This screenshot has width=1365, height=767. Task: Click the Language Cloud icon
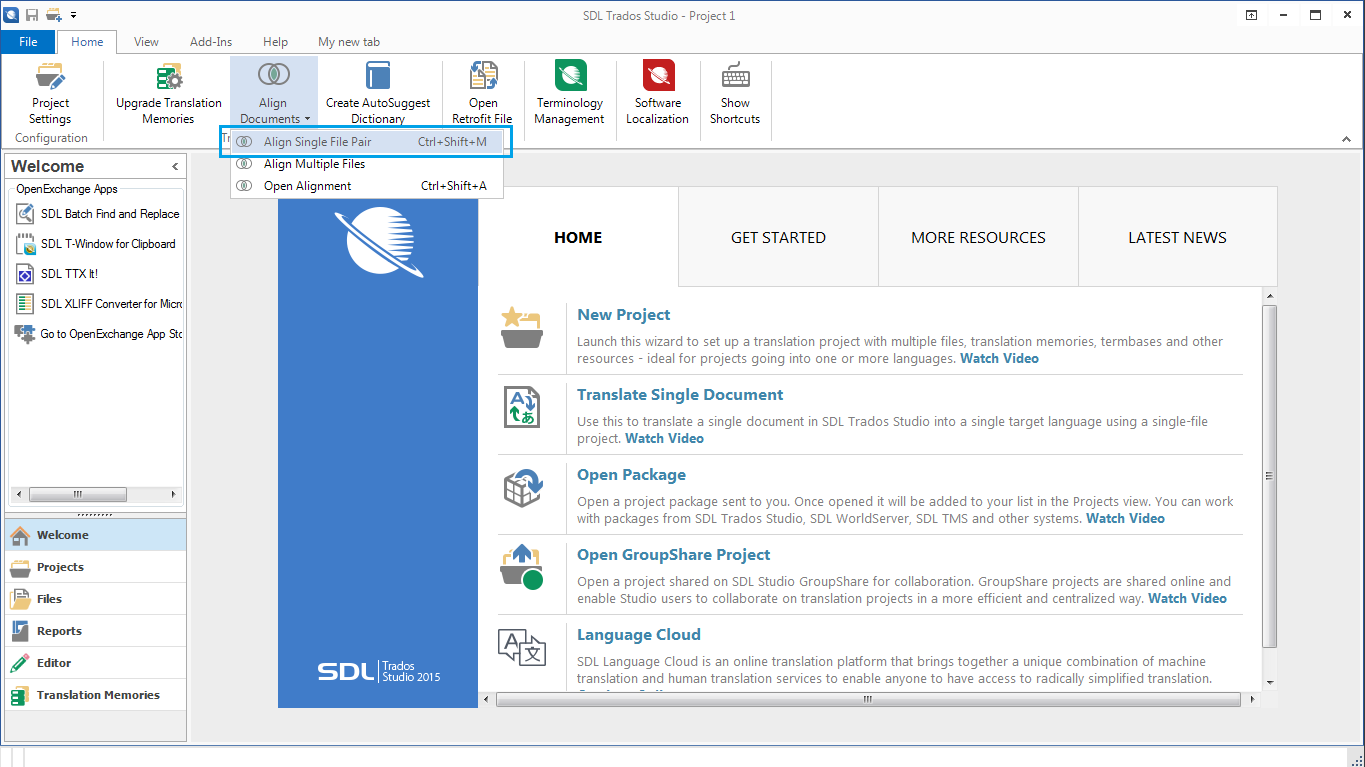click(x=521, y=647)
